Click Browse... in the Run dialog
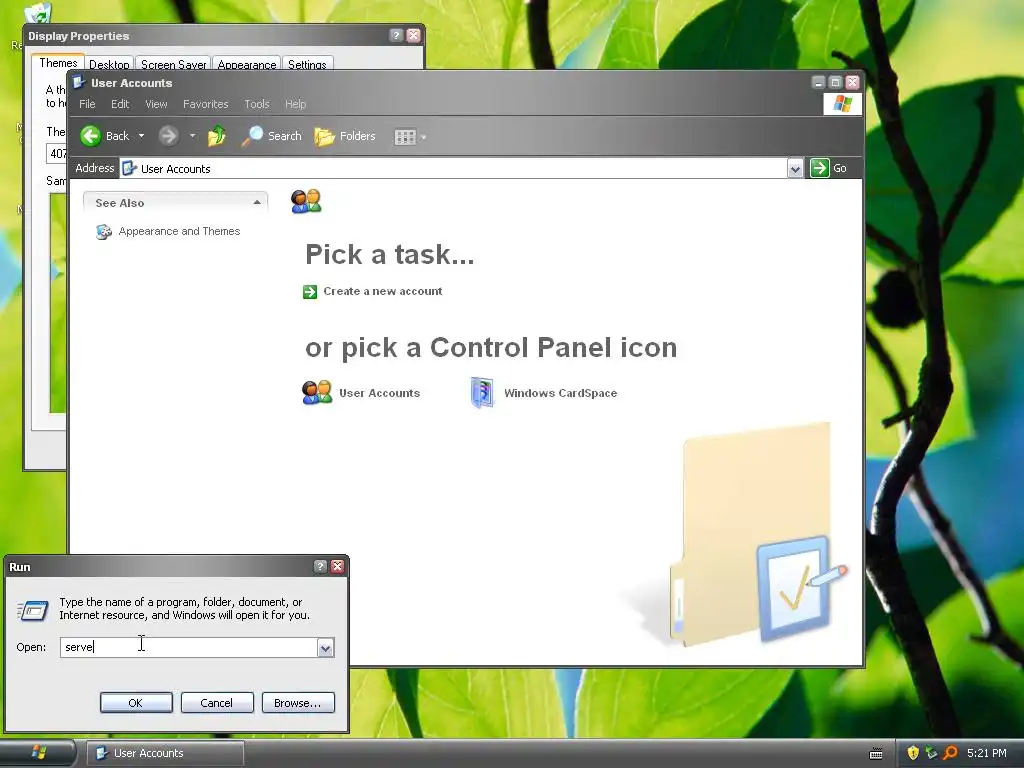The height and width of the screenshot is (768, 1024). coord(298,703)
